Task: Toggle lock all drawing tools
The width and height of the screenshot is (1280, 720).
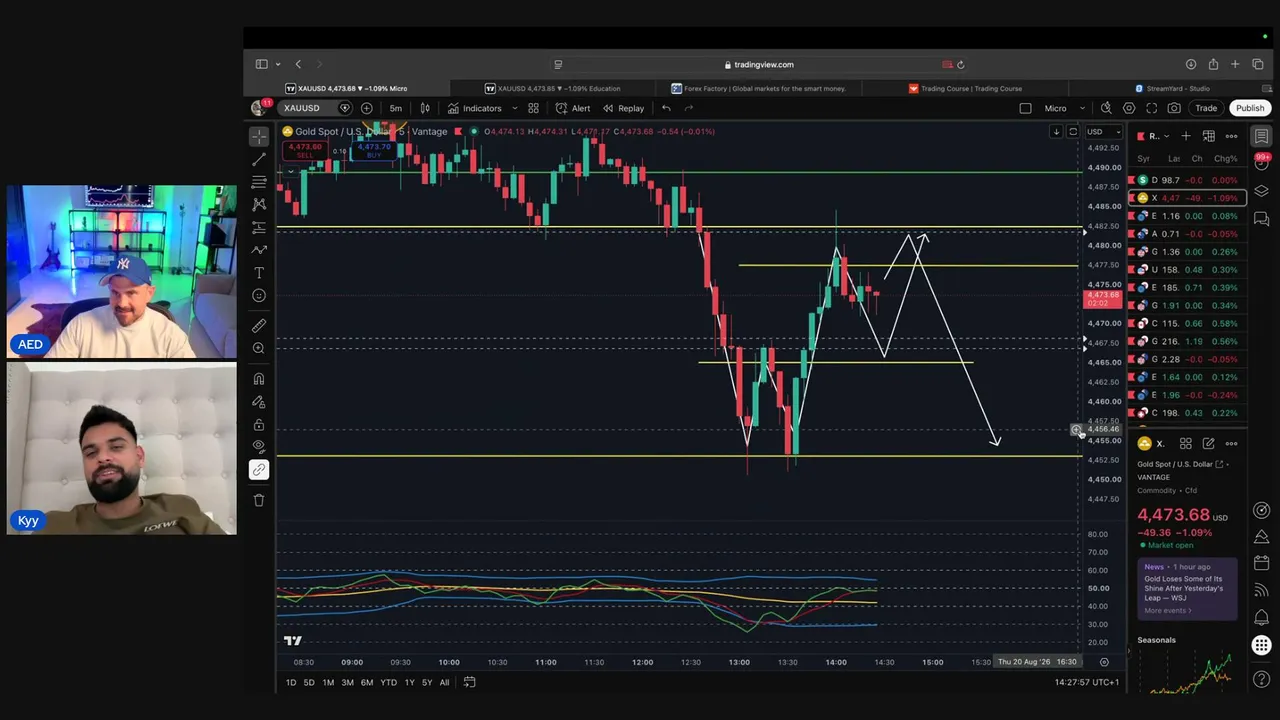Action: (259, 424)
